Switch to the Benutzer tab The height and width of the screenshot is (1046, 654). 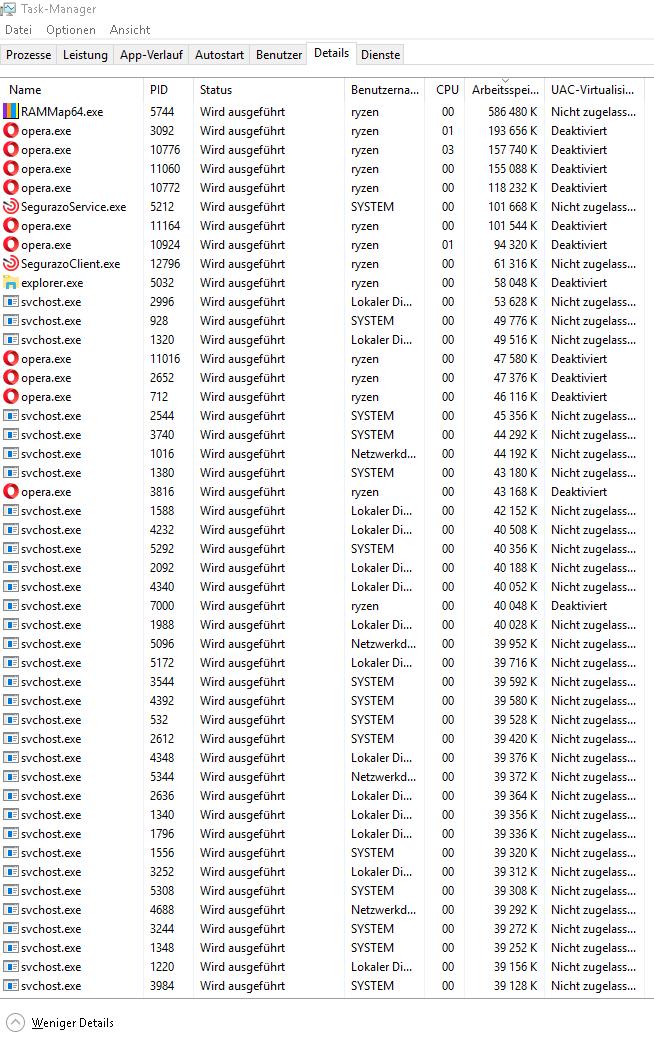click(279, 55)
